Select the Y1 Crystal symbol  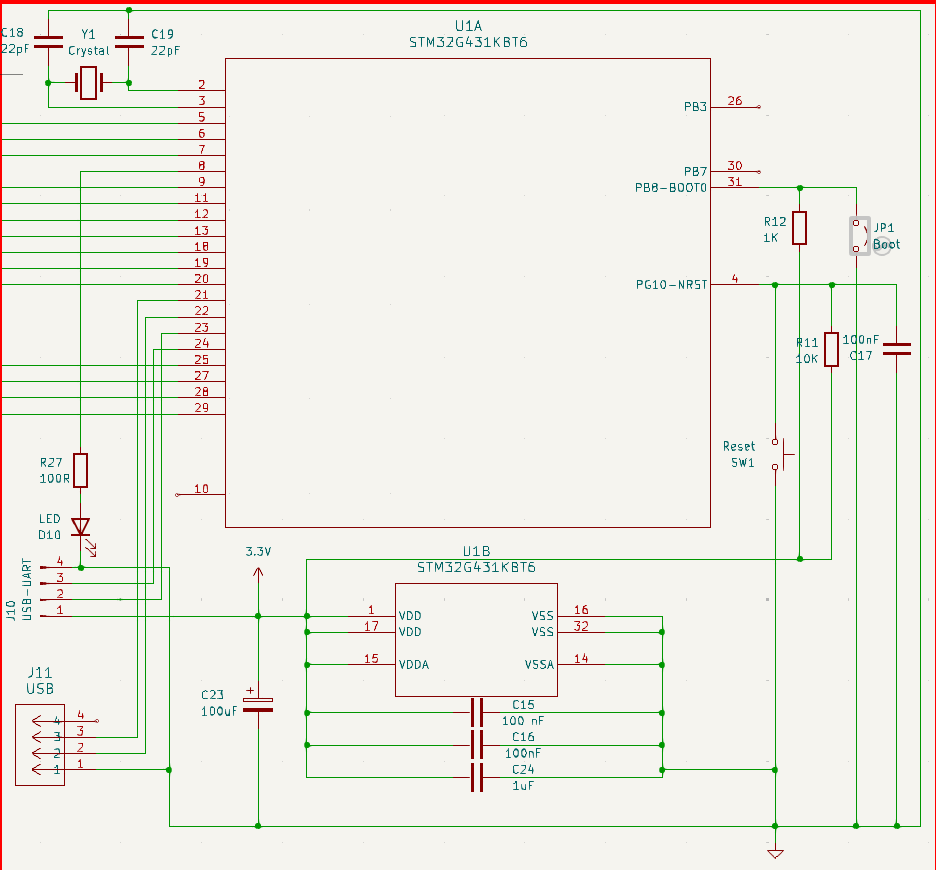pos(89,83)
